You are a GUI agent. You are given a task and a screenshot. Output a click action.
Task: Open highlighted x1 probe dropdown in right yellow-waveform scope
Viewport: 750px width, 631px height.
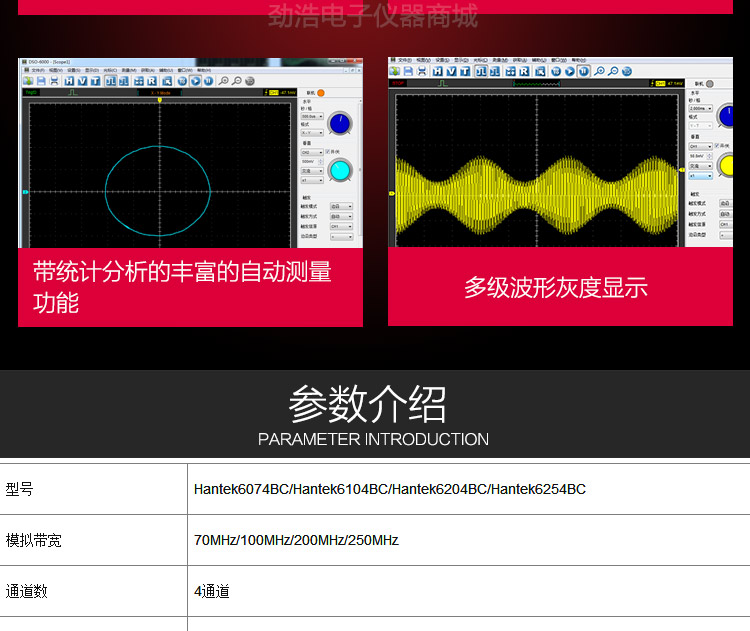point(701,176)
